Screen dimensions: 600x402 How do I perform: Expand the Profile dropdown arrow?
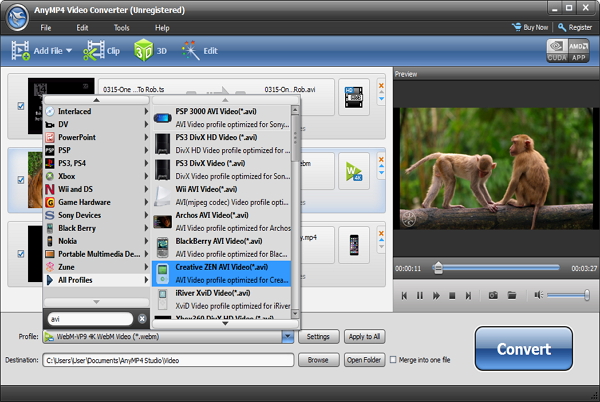288,337
